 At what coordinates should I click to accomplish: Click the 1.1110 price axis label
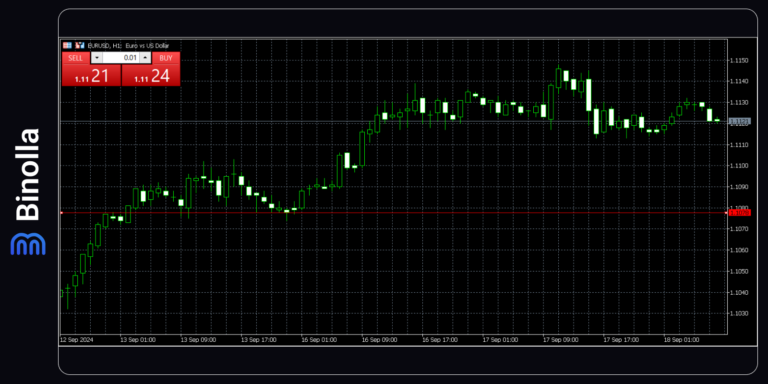click(x=739, y=145)
